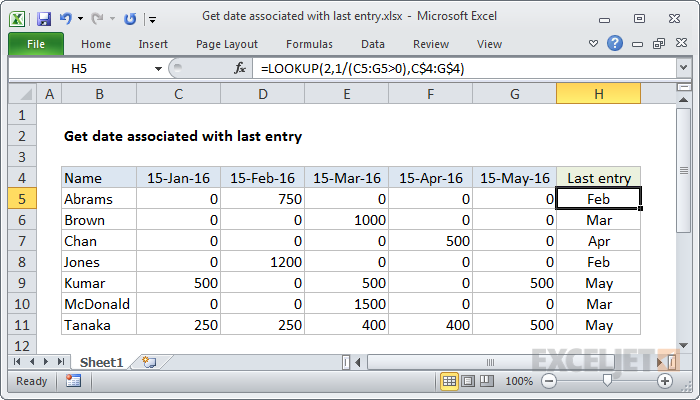
Task: Minimize the ribbon with the caret icon
Action: [593, 44]
